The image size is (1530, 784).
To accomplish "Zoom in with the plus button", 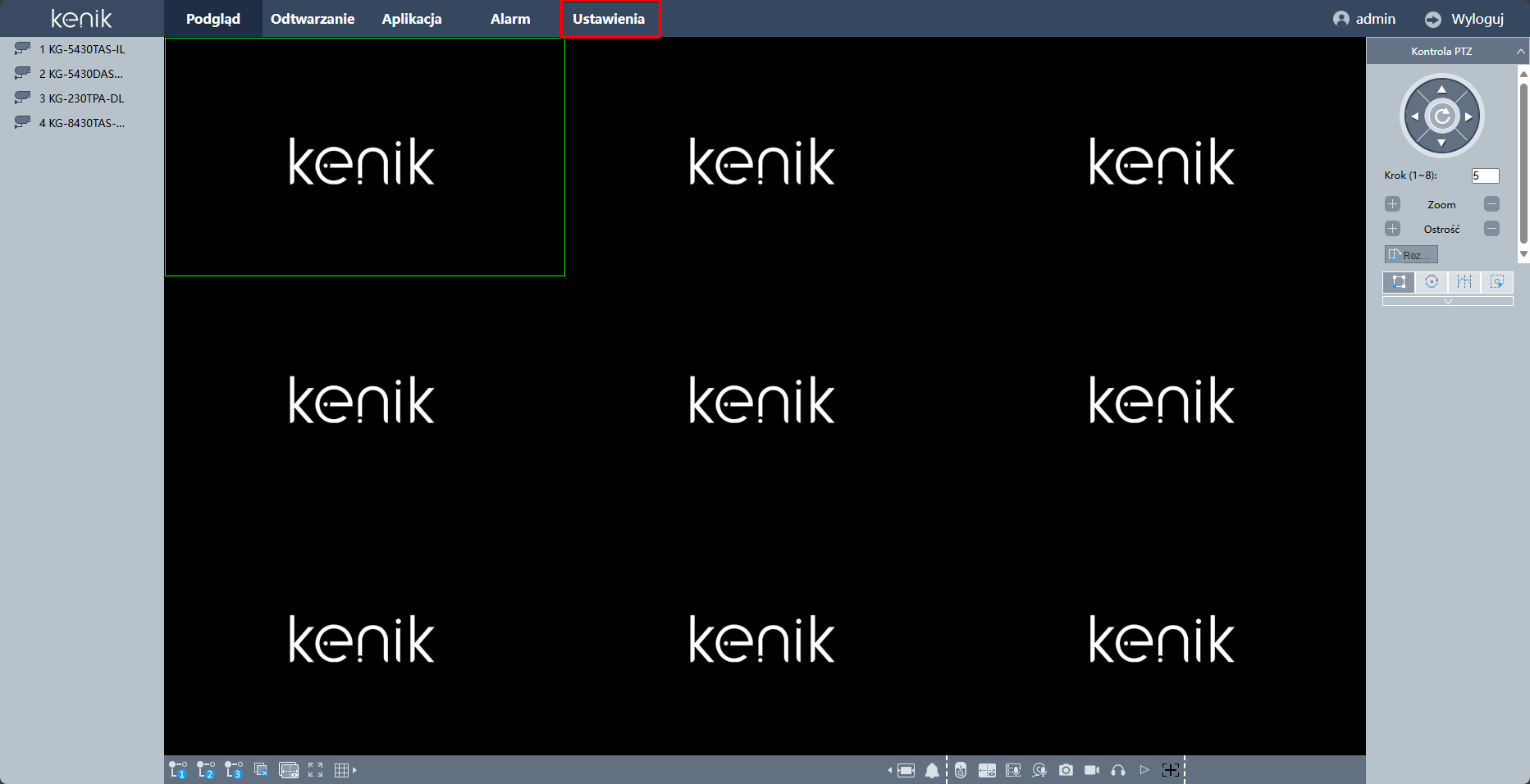I will [x=1392, y=204].
